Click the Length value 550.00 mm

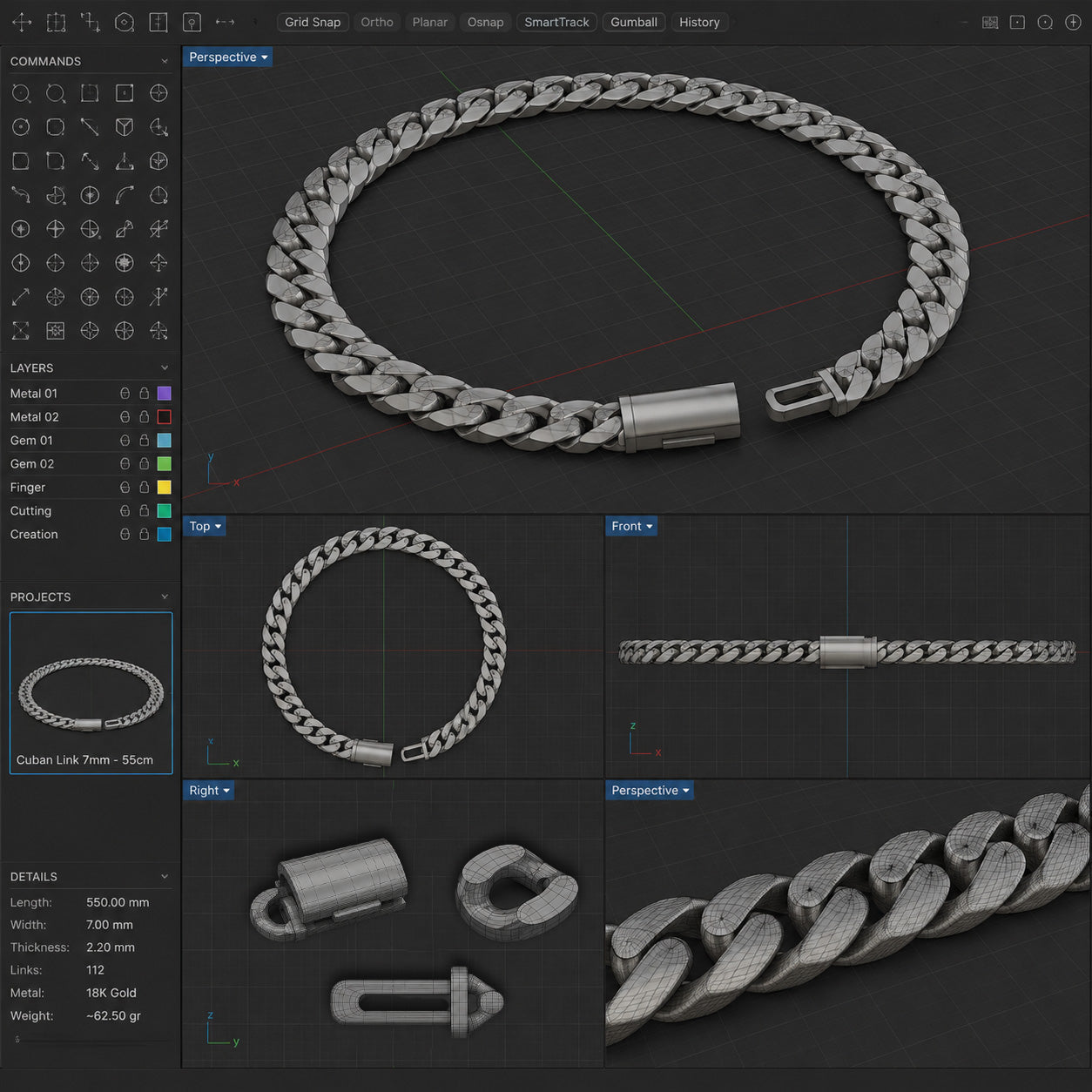[118, 903]
